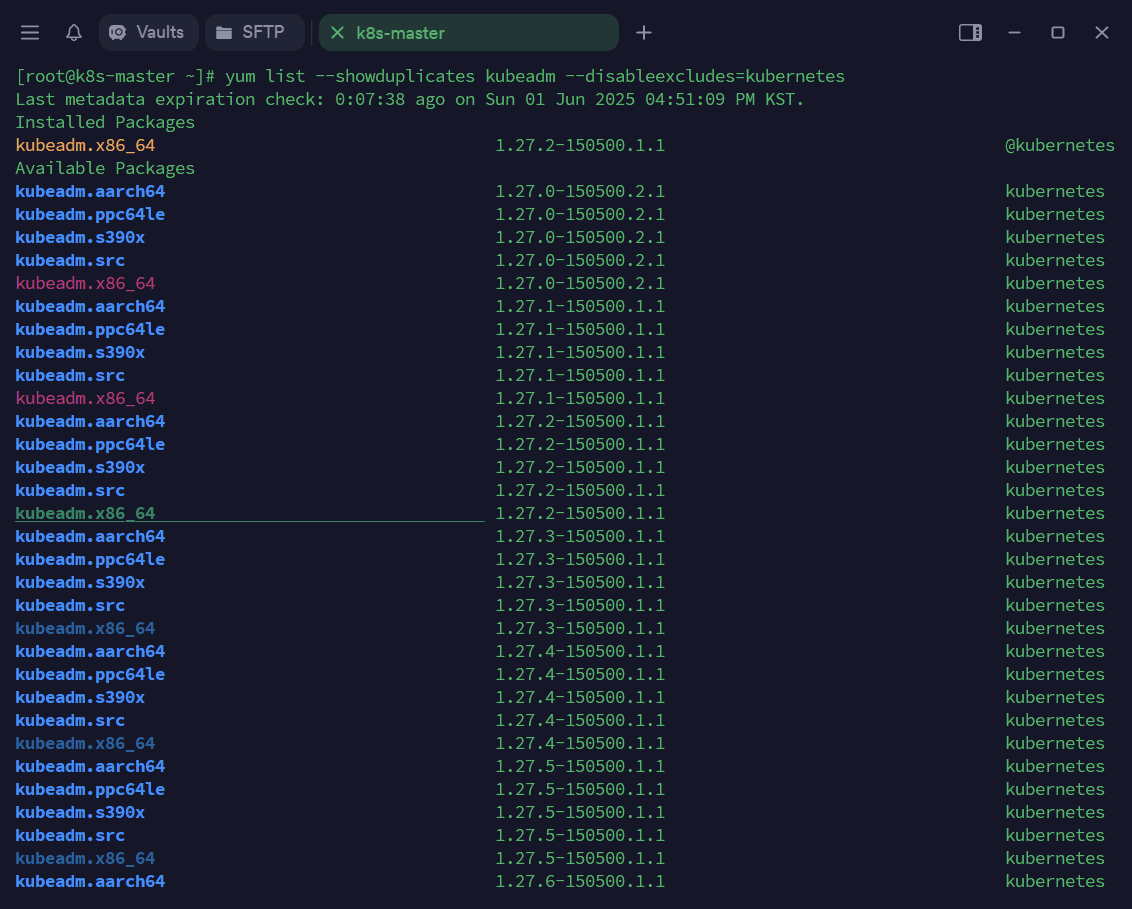Click kubeadm.s390x on the 1.27.5-150500.1.1 row
Viewport: 1132px width, 909px height.
[x=80, y=812]
